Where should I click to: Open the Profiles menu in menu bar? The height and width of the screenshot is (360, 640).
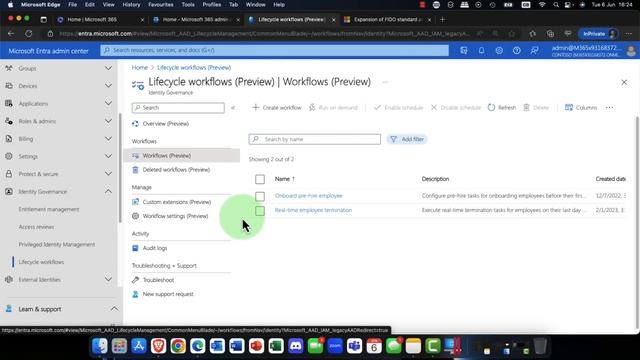coord(211,4)
